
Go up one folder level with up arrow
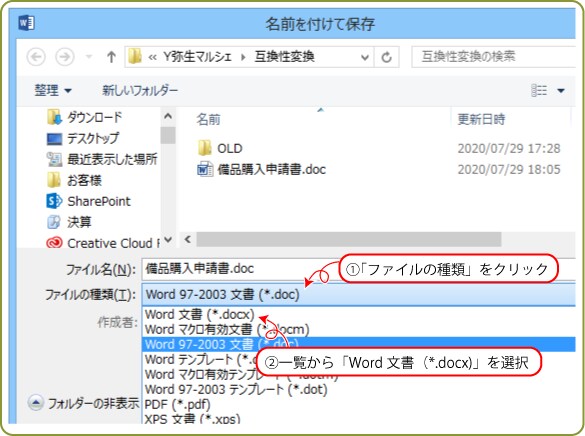point(111,57)
